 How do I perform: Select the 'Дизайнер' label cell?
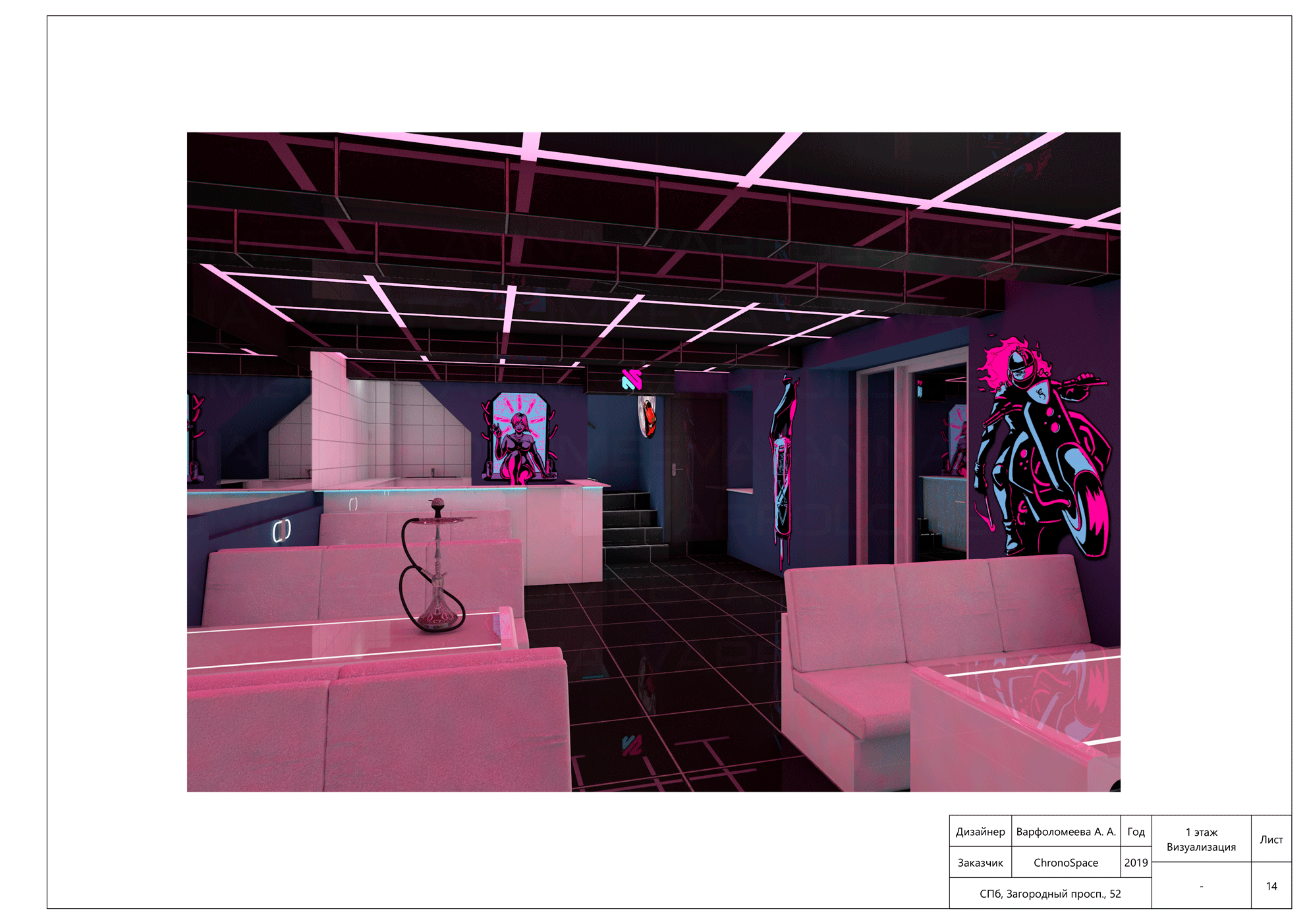(x=980, y=831)
